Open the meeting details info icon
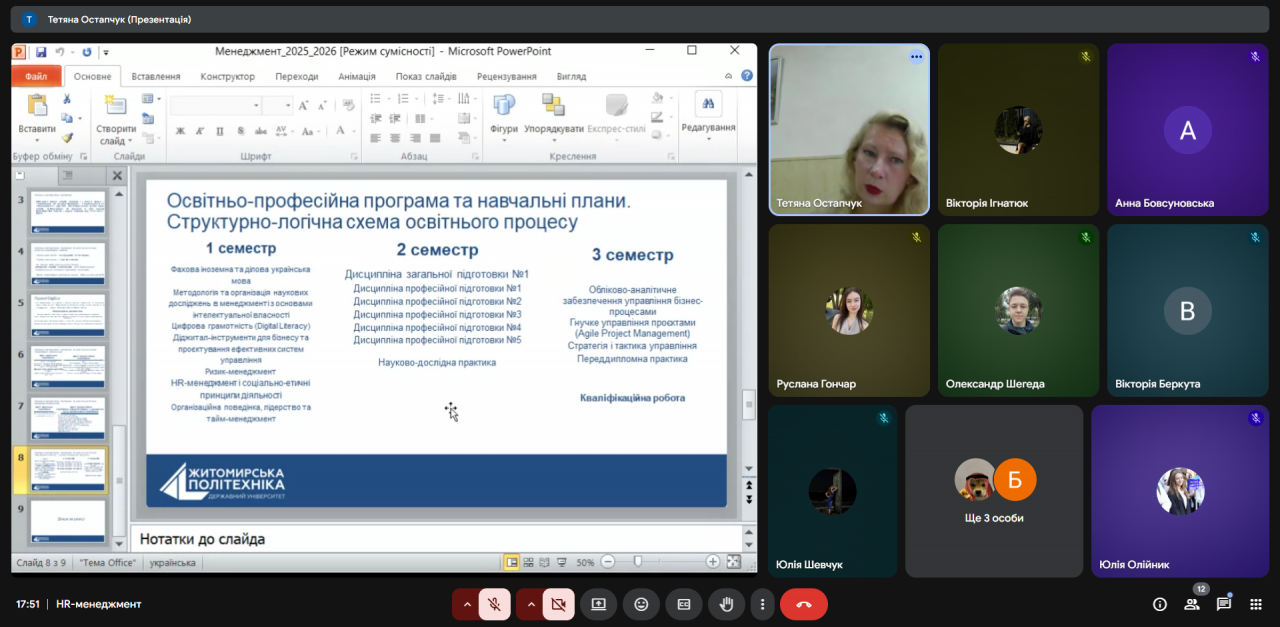Viewport: 1280px width, 627px height. [x=1160, y=604]
